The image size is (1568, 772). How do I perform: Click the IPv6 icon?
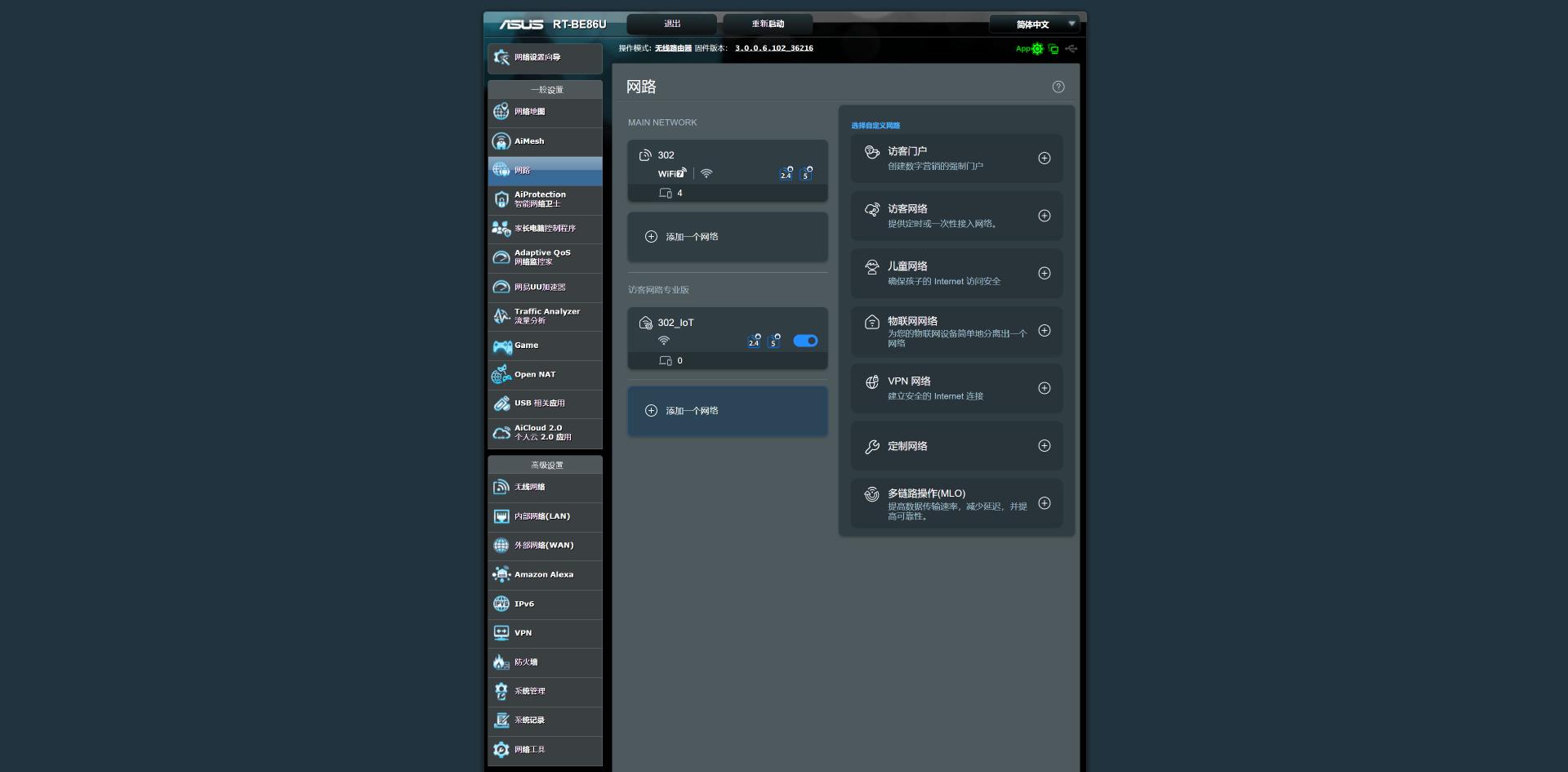tap(501, 604)
